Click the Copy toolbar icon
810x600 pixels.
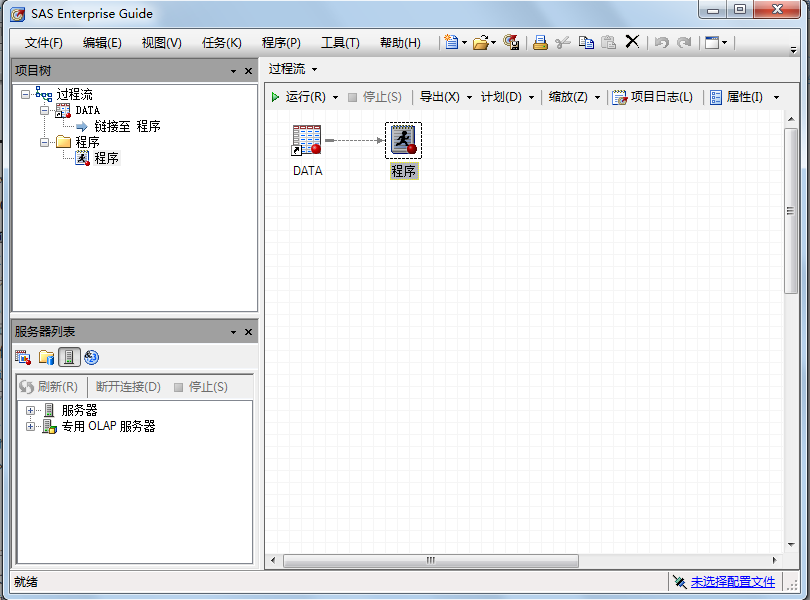pos(586,42)
